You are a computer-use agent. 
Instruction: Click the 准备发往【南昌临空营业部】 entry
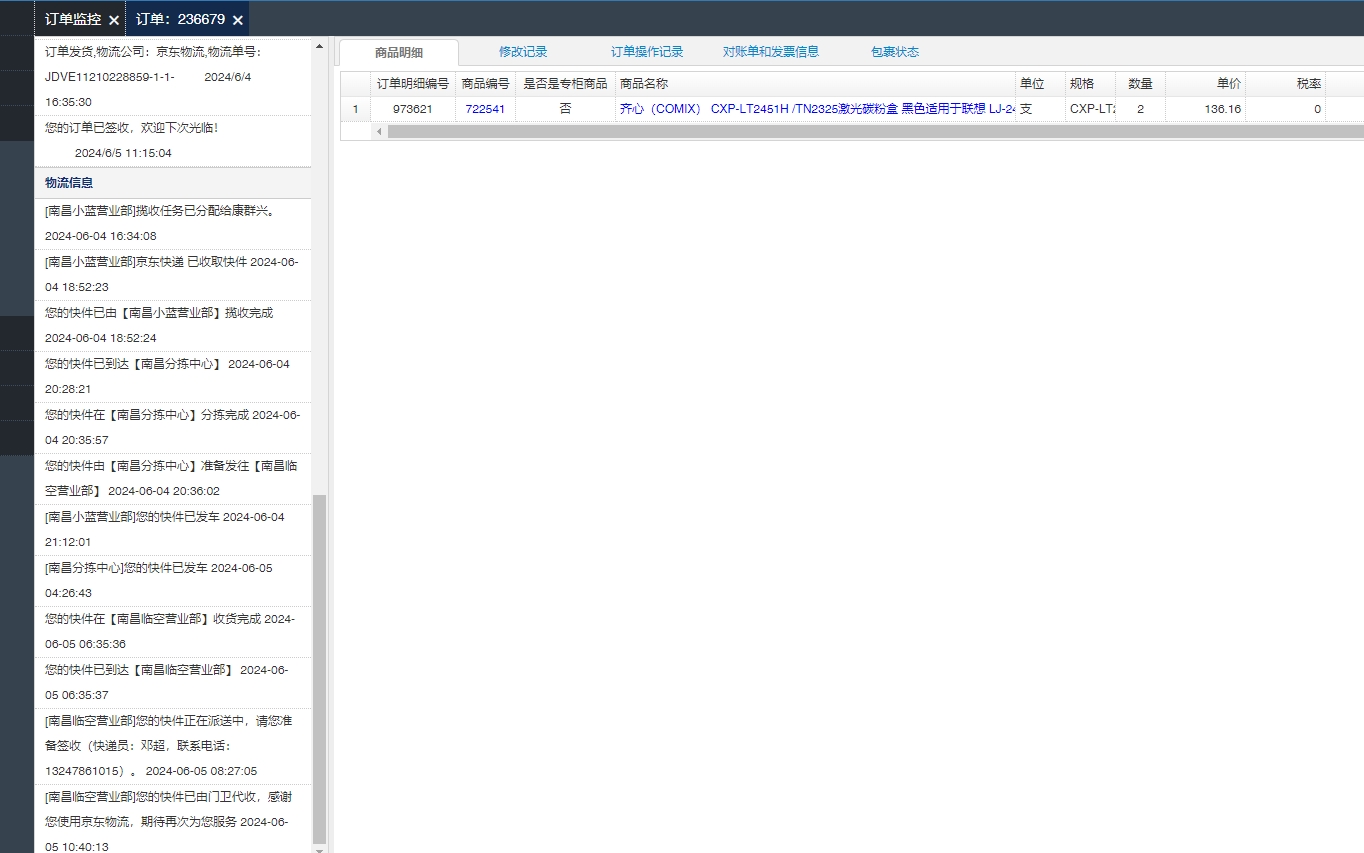point(173,478)
